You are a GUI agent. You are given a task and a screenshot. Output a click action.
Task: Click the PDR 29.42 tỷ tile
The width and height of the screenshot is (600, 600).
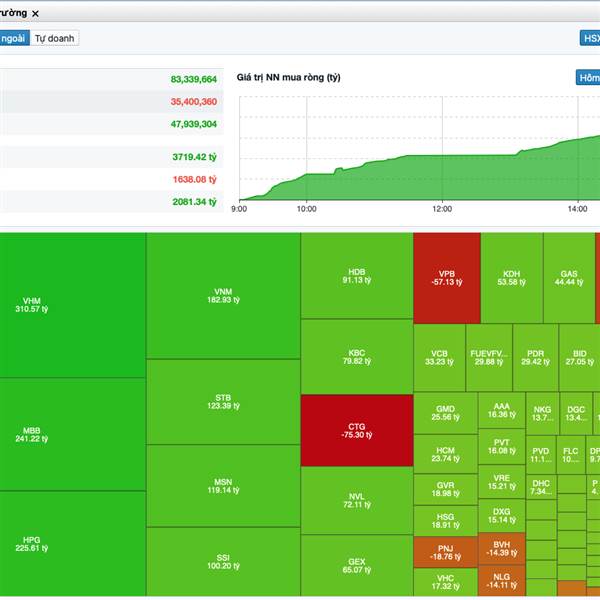point(535,358)
